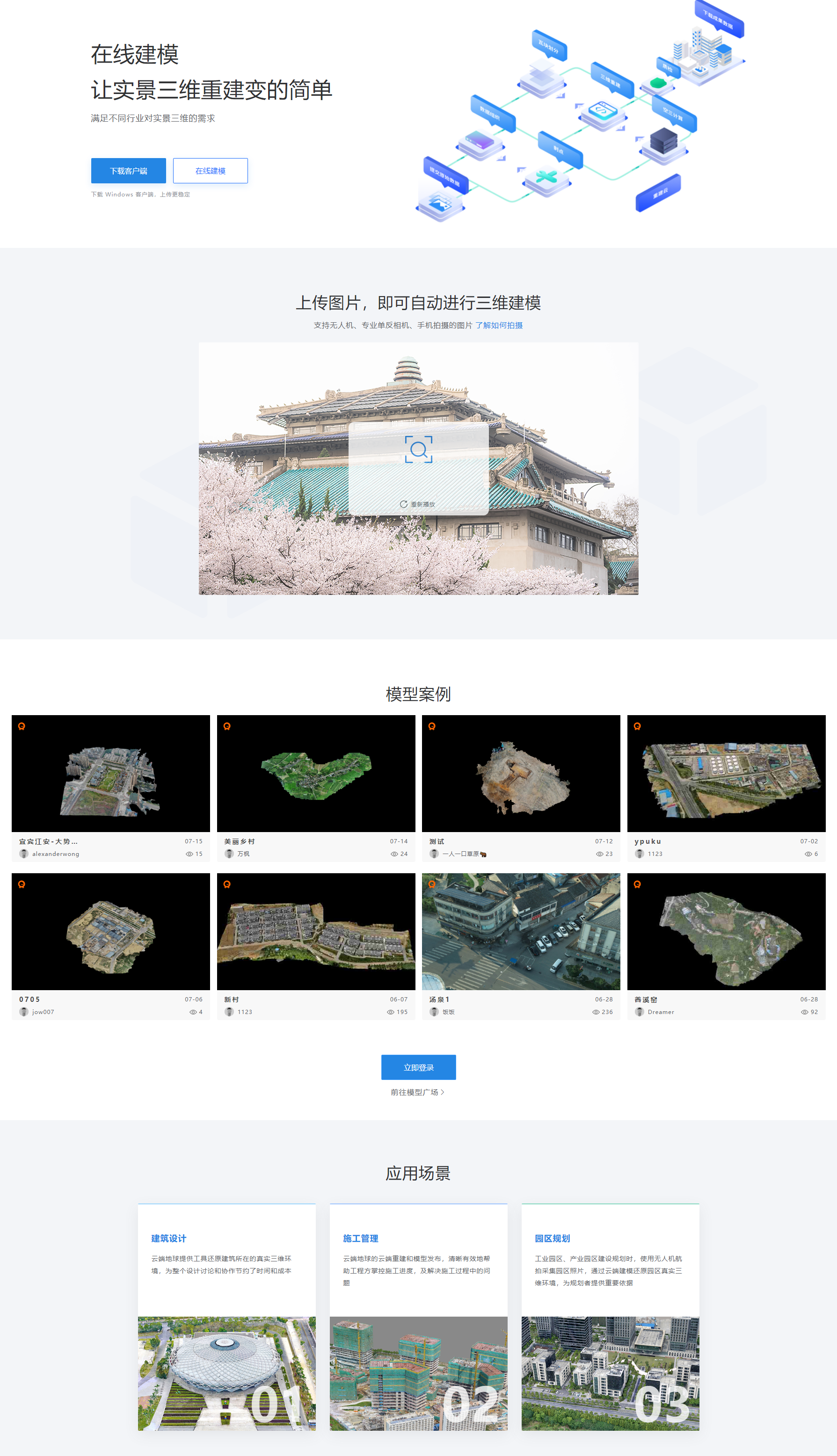Click the orange badge icon on 美丽乡村 model
Viewport: 837px width, 1456px height.
[227, 726]
